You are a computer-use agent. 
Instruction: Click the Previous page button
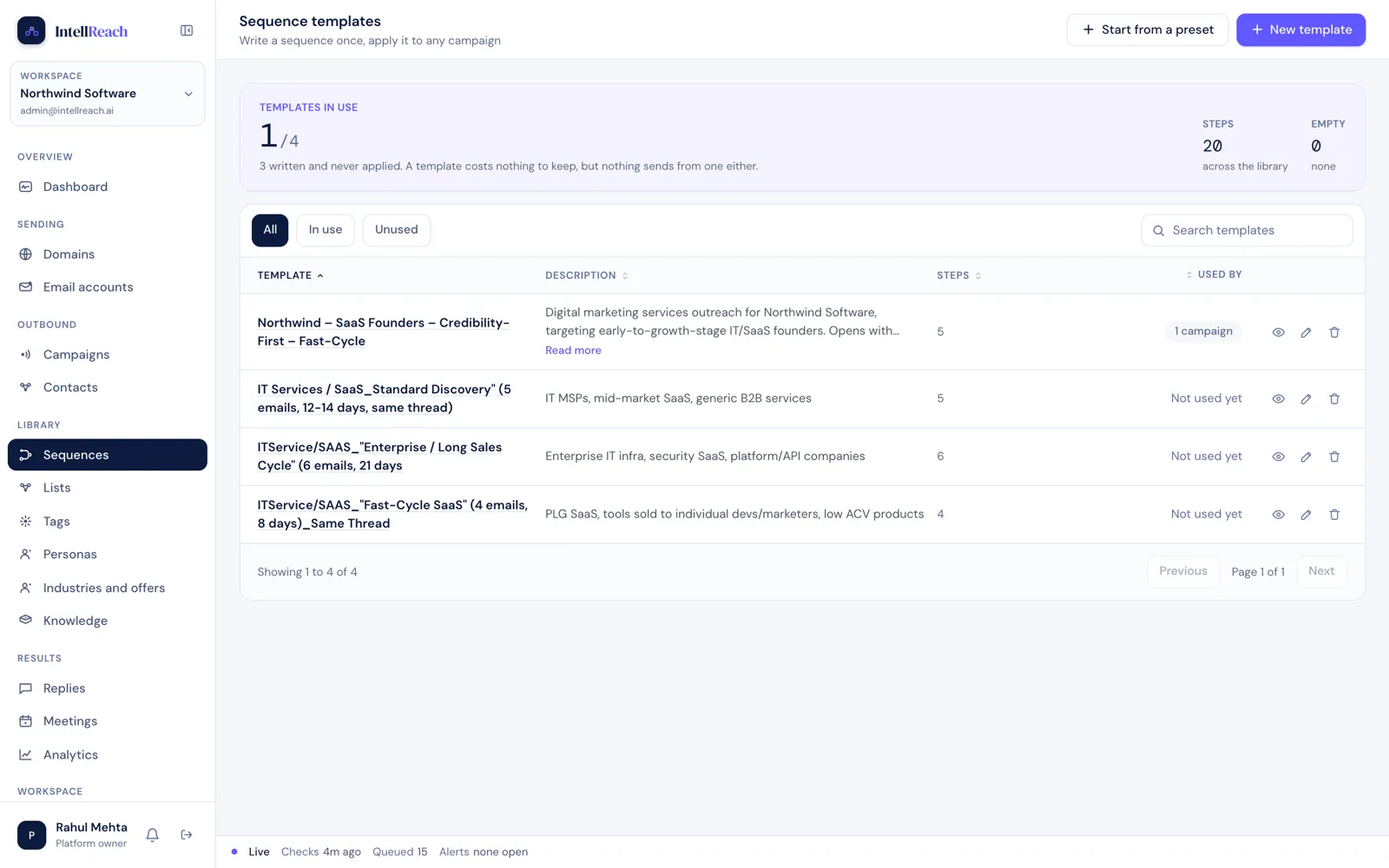tap(1183, 571)
